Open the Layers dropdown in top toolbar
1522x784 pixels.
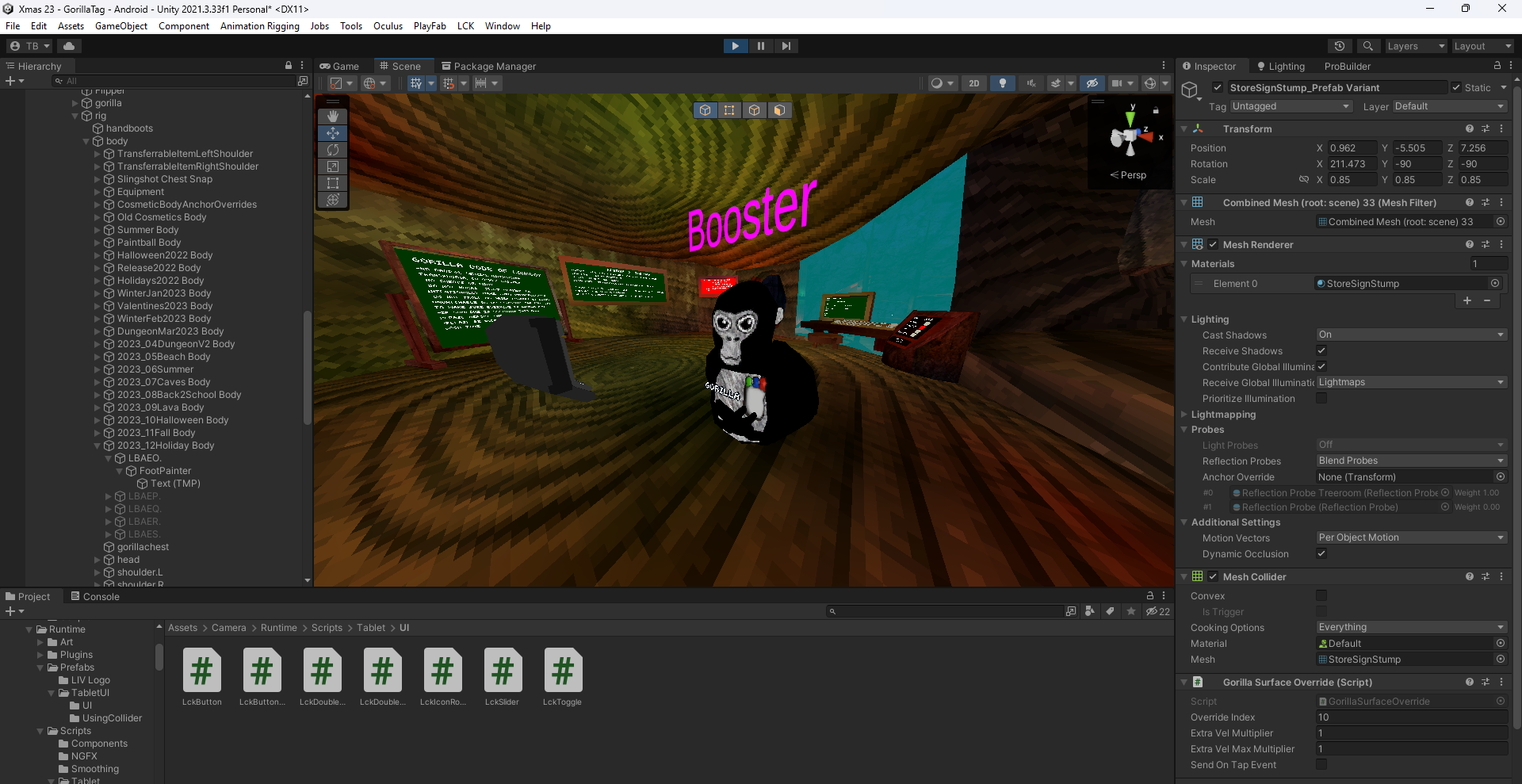pyautogui.click(x=1416, y=46)
